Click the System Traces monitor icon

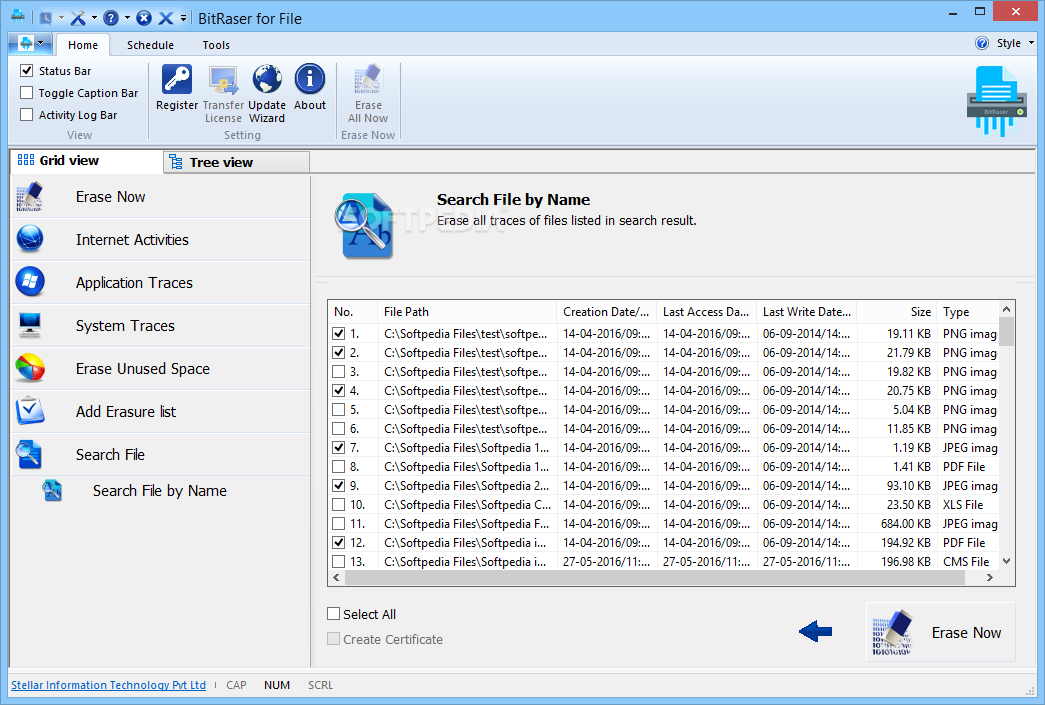tap(30, 325)
